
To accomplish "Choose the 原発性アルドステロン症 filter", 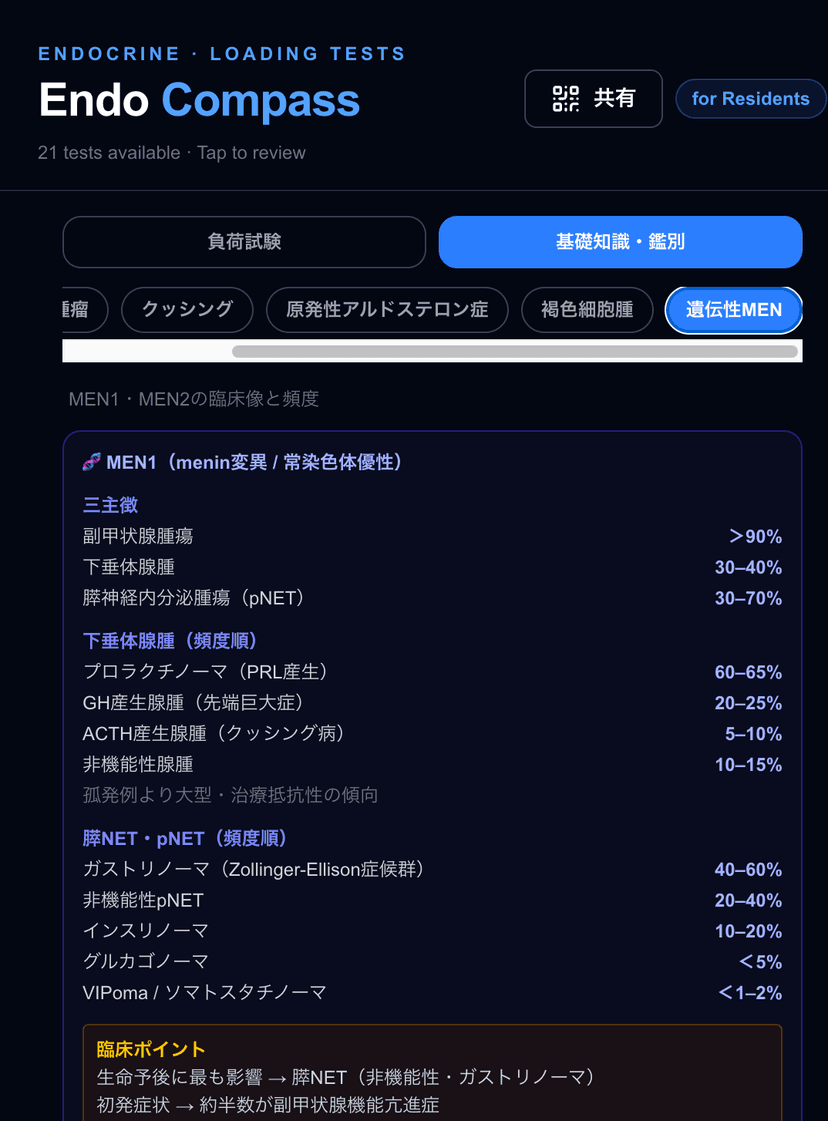I will (x=387, y=310).
